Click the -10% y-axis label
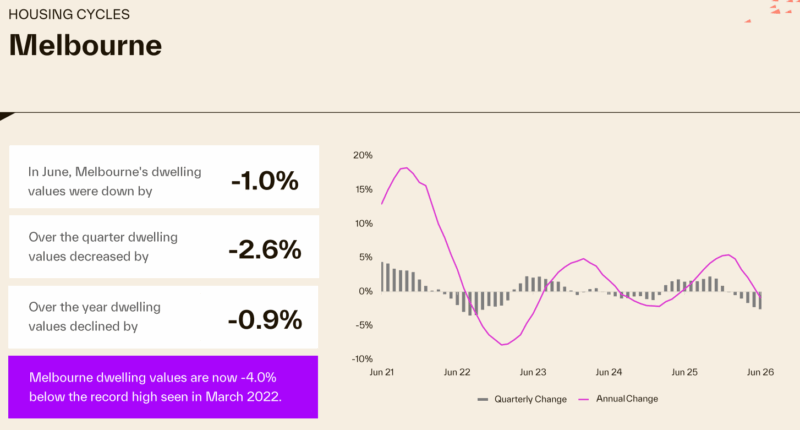The image size is (800, 430). [362, 359]
